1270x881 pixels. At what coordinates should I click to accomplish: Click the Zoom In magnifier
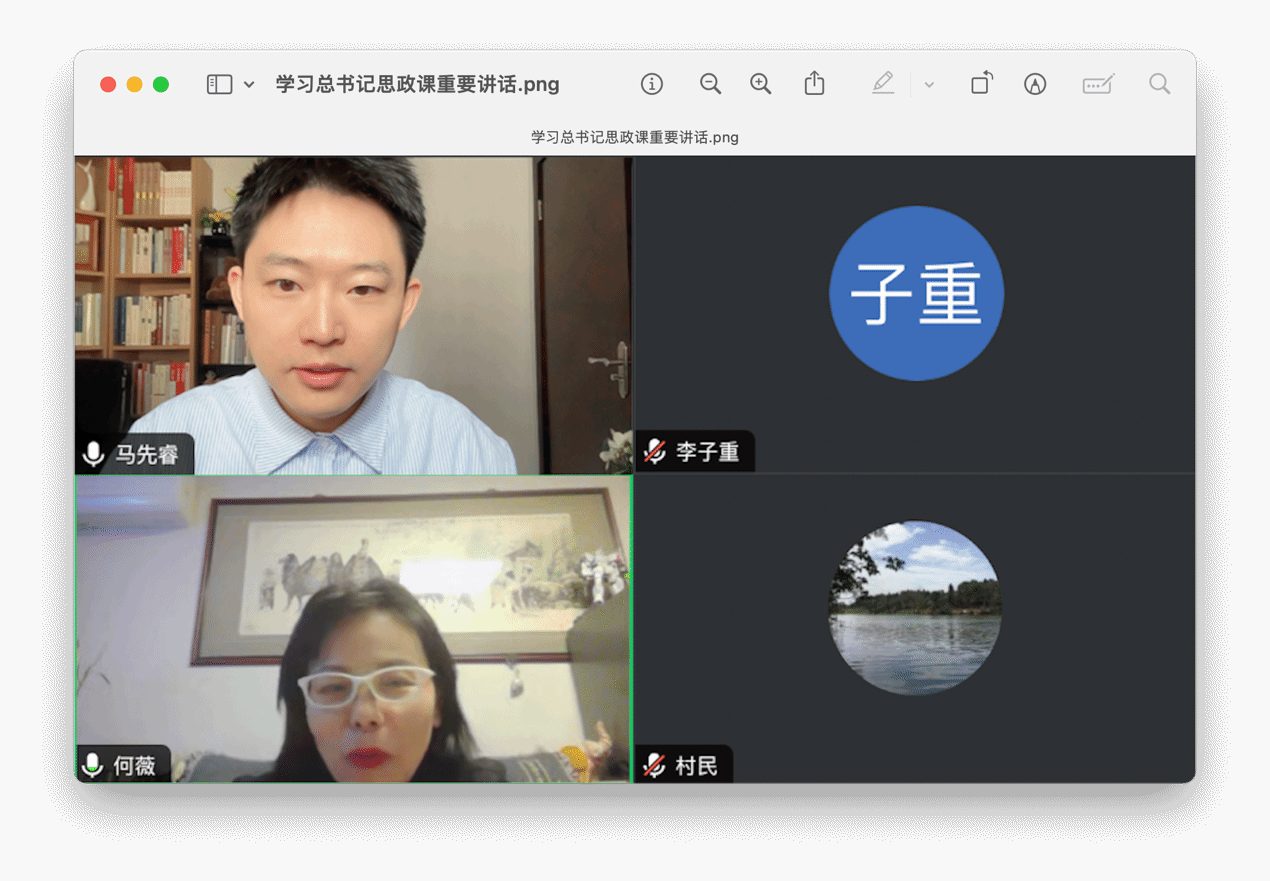761,85
